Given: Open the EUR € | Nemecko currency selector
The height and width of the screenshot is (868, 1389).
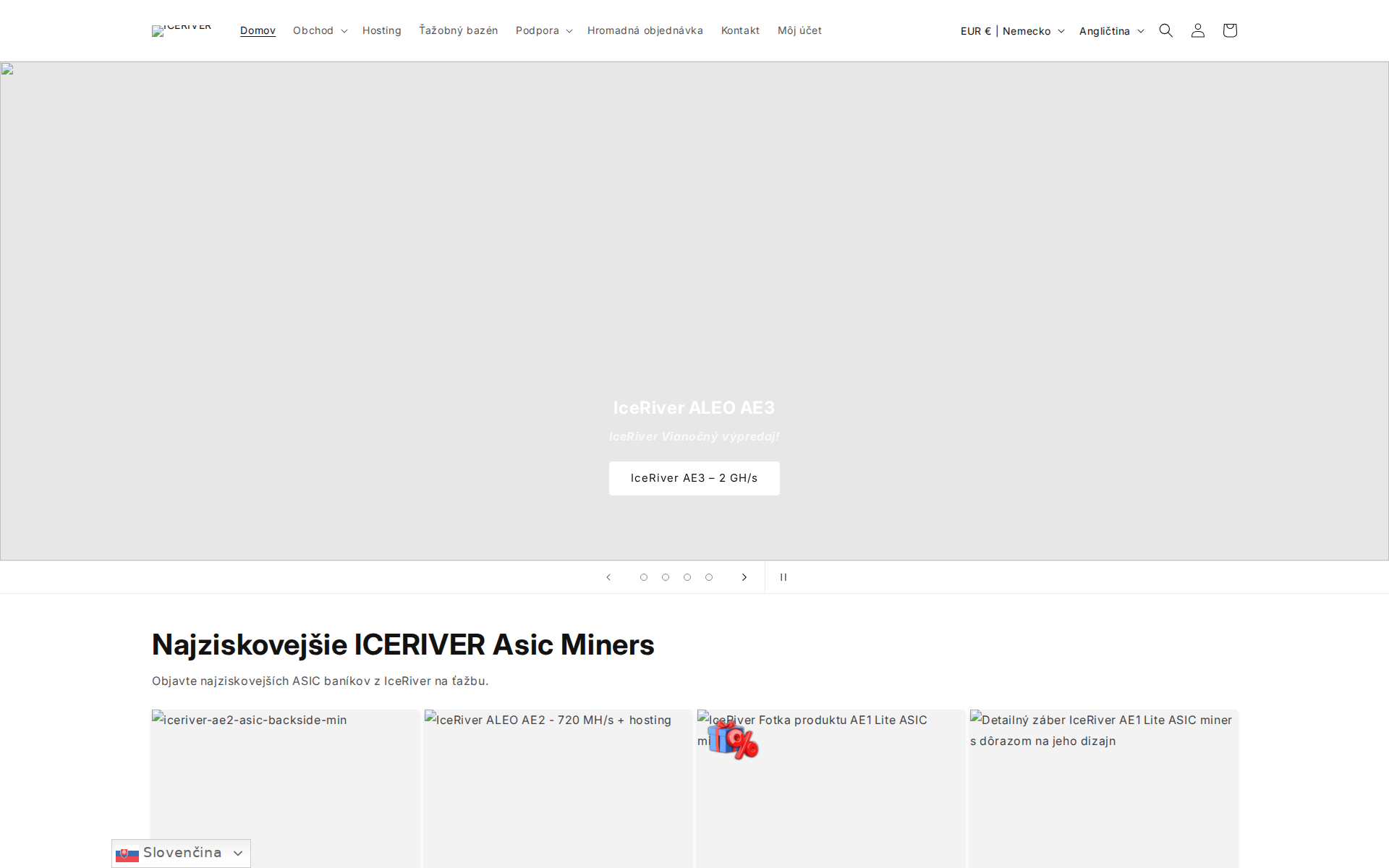Looking at the screenshot, I should tap(1012, 30).
